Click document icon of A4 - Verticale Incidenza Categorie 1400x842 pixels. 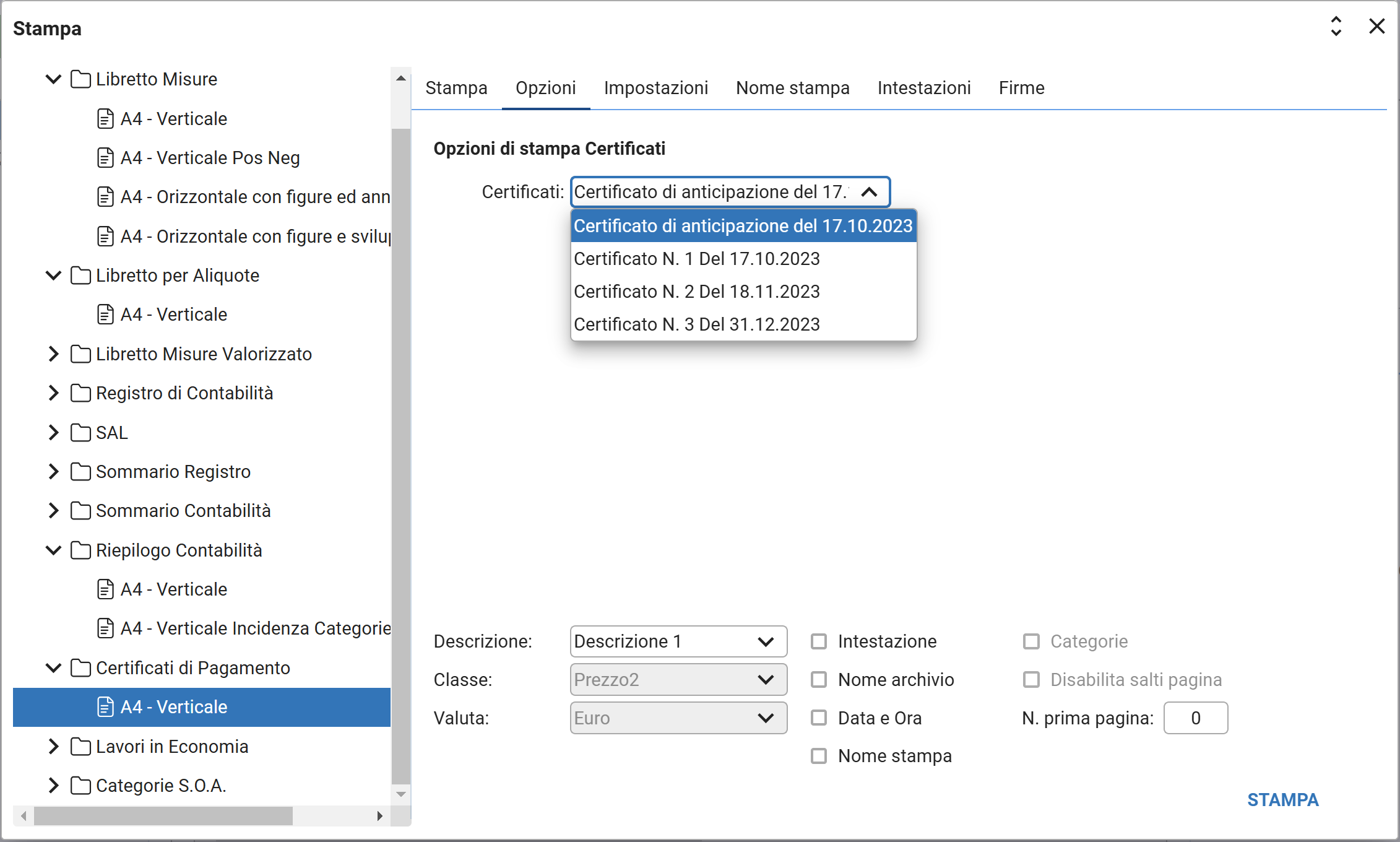106,628
